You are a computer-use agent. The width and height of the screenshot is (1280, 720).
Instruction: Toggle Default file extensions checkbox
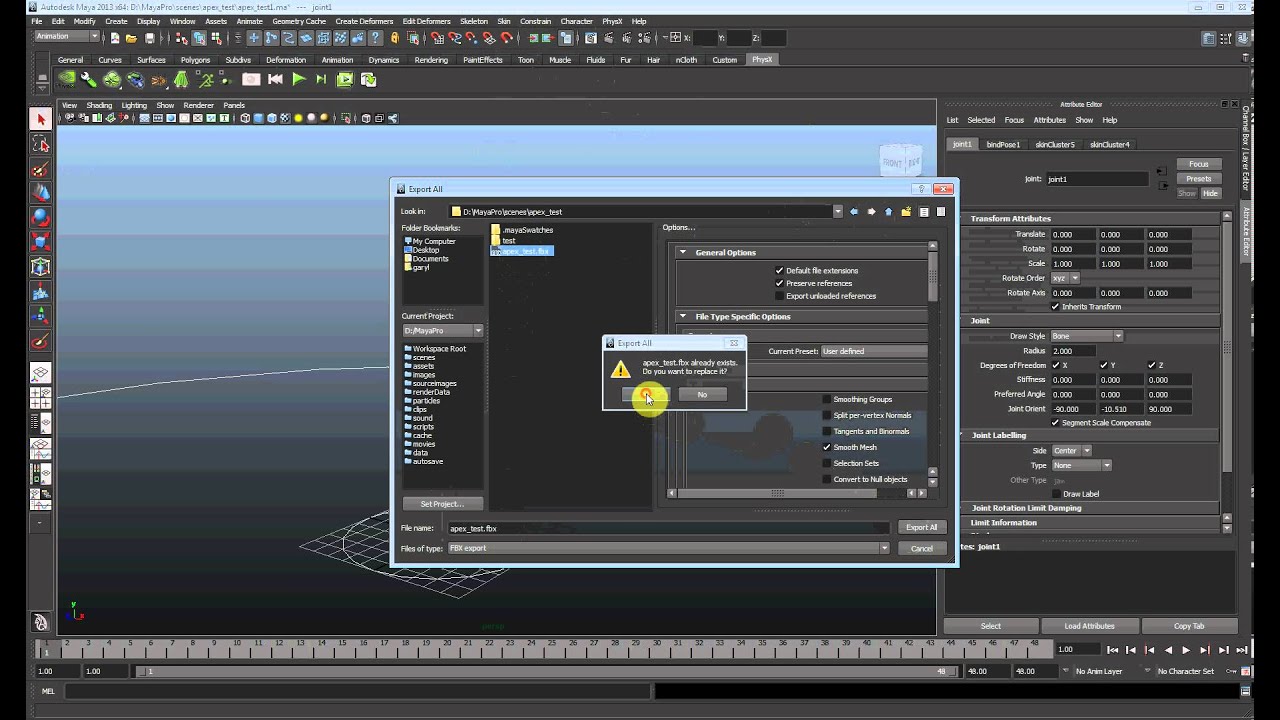pyautogui.click(x=779, y=271)
